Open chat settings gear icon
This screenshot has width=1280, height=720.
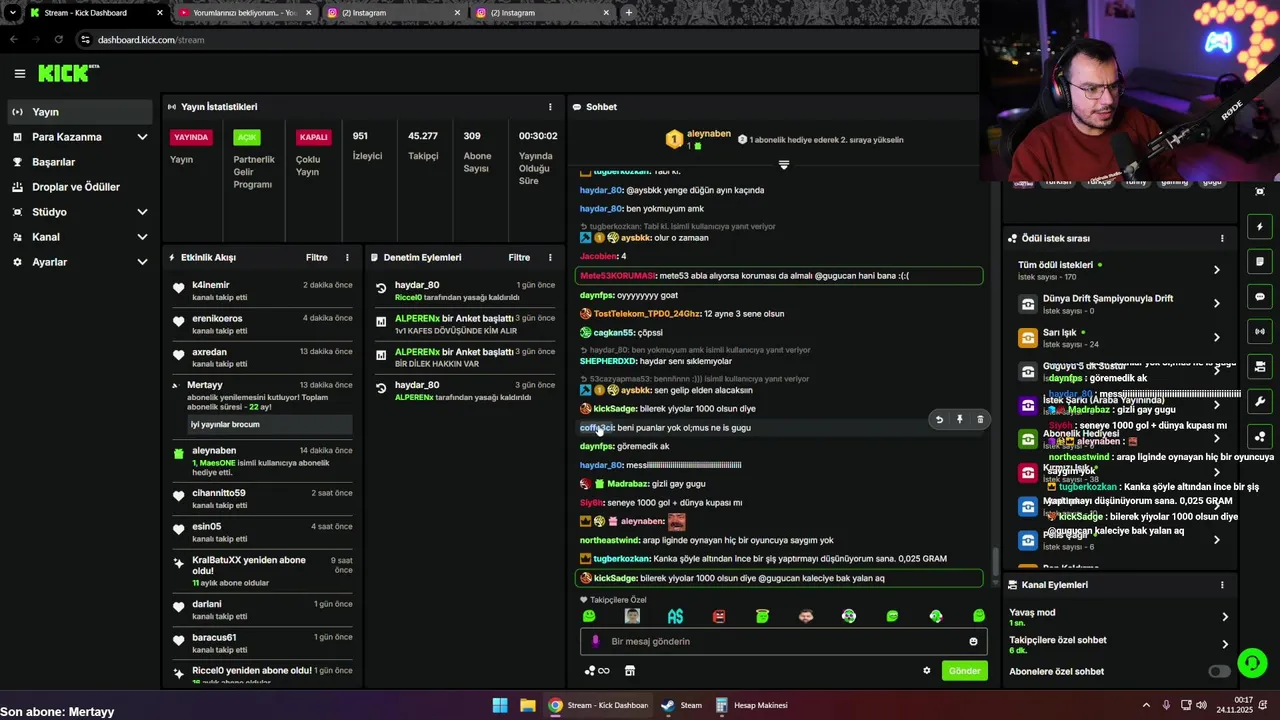click(x=926, y=671)
